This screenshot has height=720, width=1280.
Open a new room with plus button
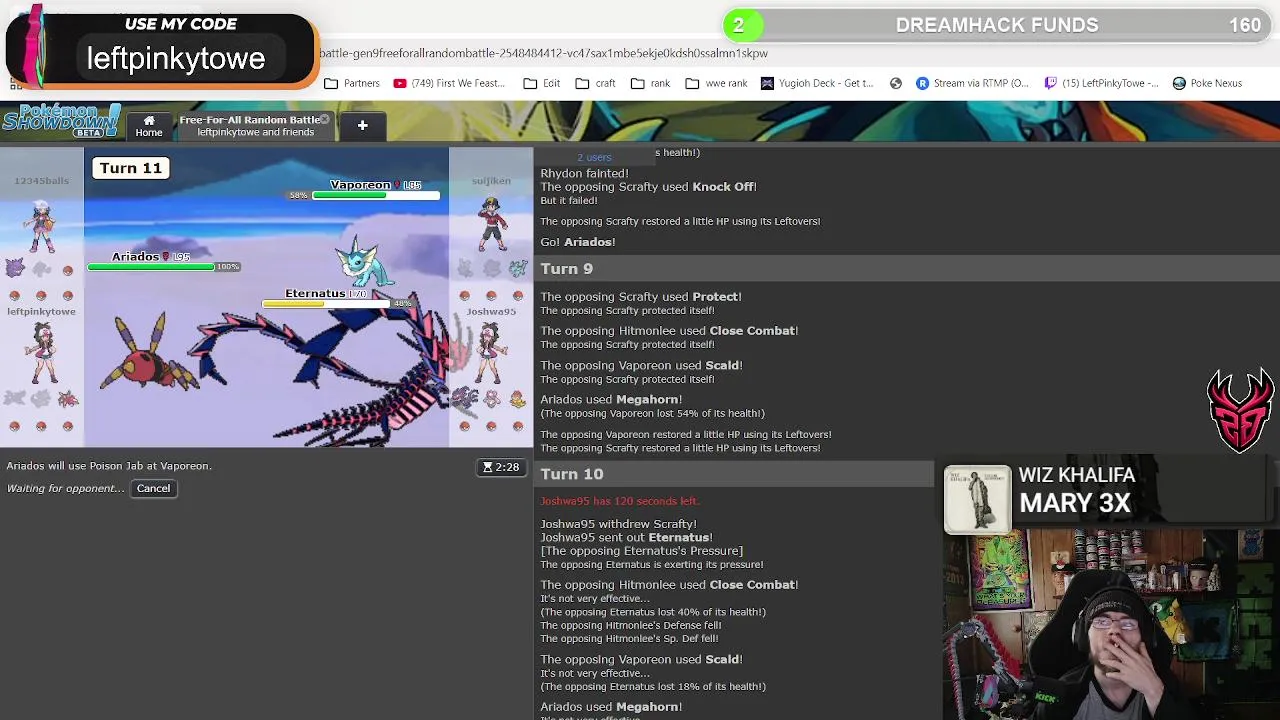point(362,126)
